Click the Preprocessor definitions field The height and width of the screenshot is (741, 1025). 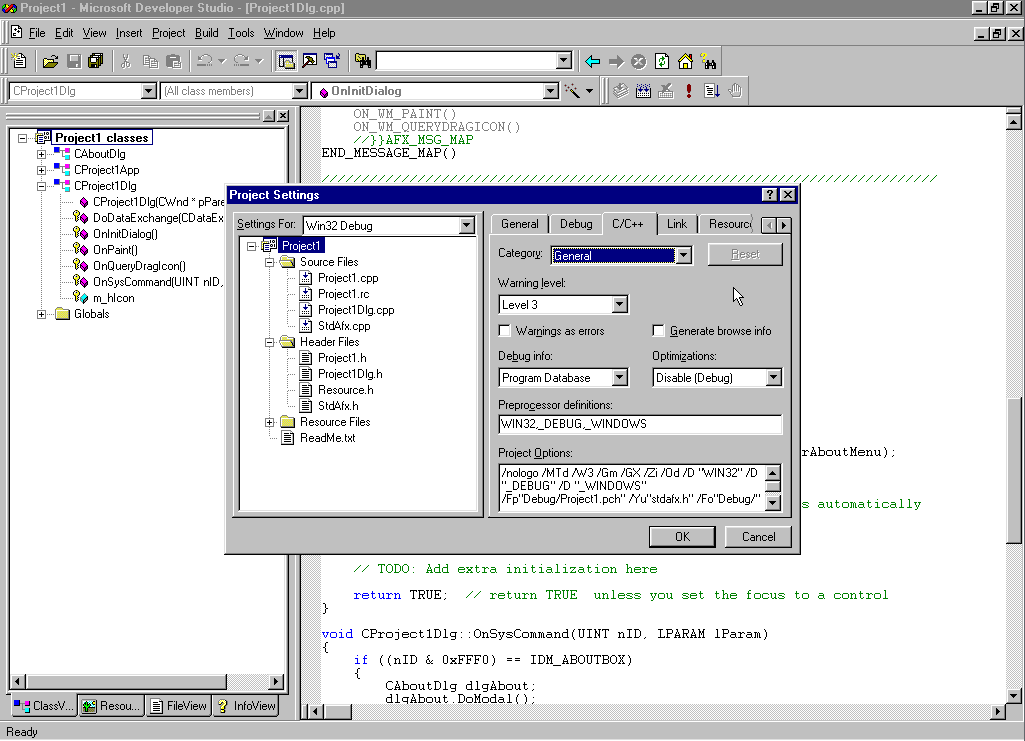[640, 423]
